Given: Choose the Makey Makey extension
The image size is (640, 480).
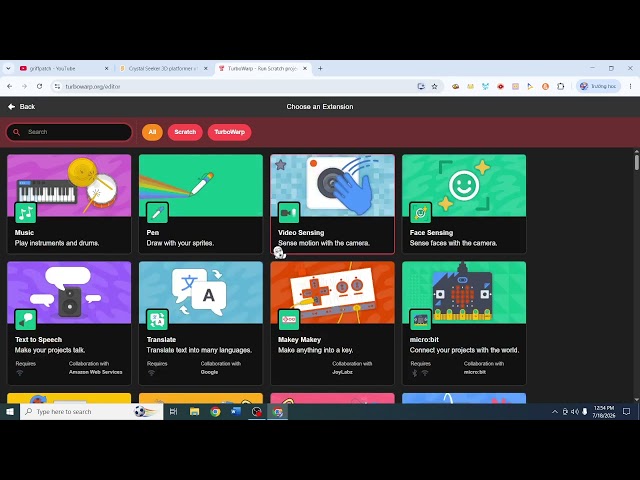Looking at the screenshot, I should pos(333,323).
